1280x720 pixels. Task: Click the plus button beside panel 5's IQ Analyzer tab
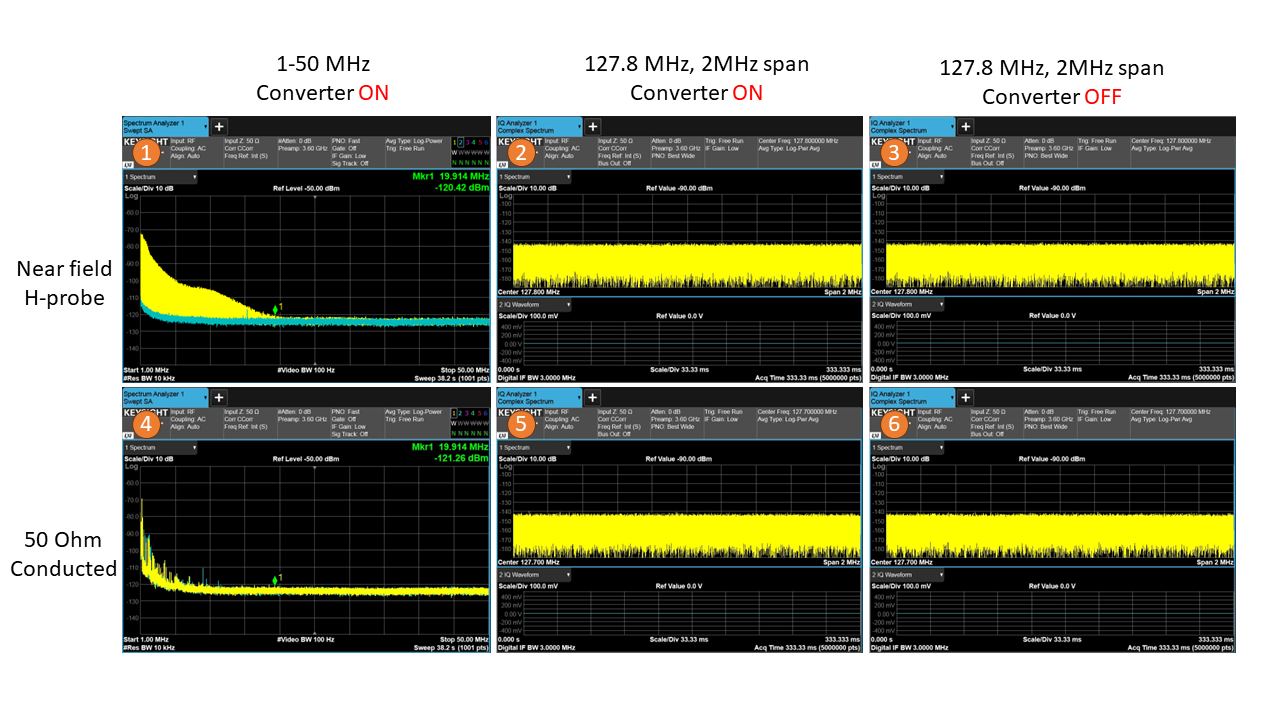[593, 397]
